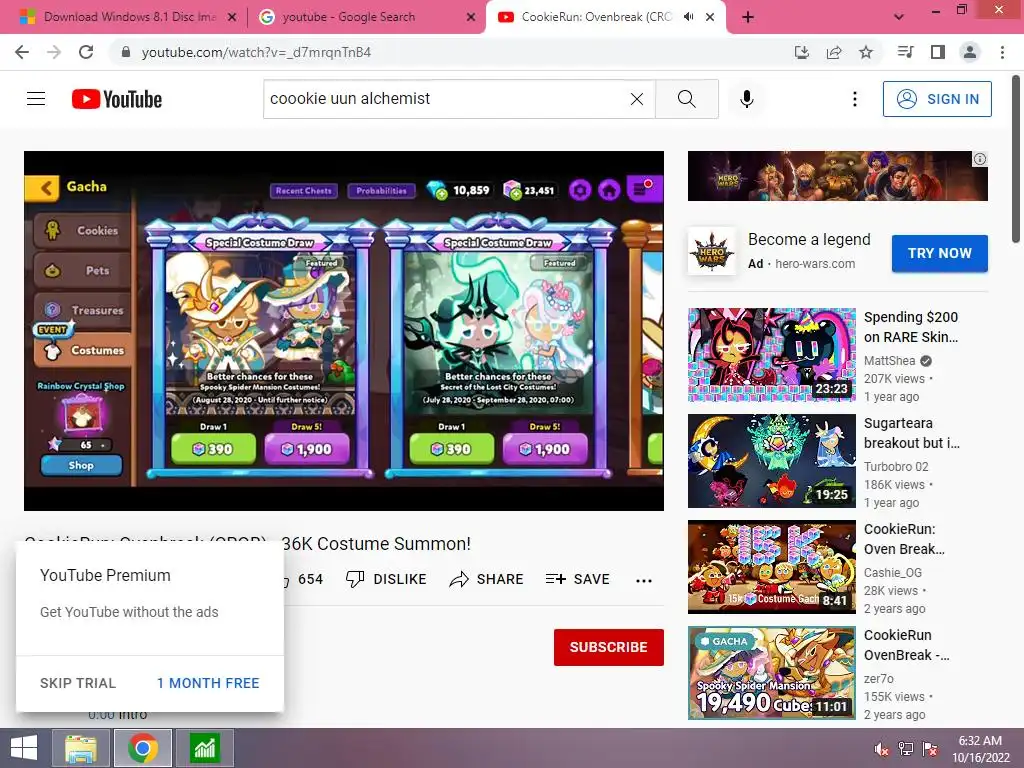1024x768 pixels.
Task: Open the Windows Start button
Action: (24, 748)
